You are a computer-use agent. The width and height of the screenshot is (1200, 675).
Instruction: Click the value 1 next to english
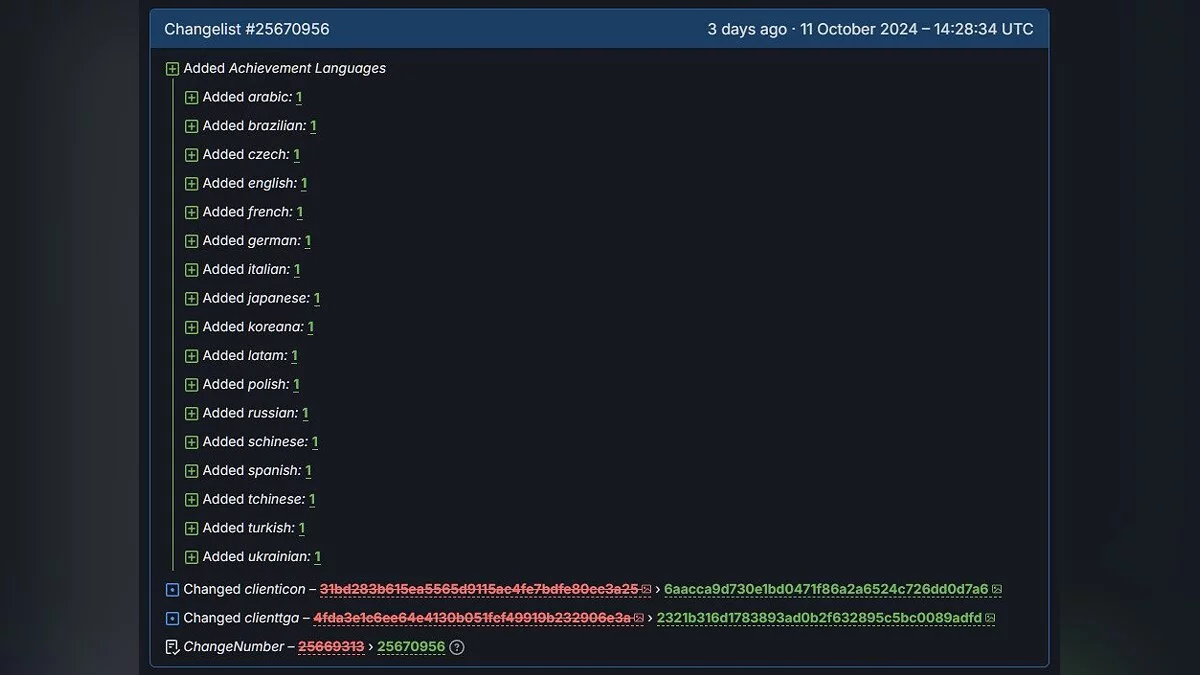(x=304, y=184)
